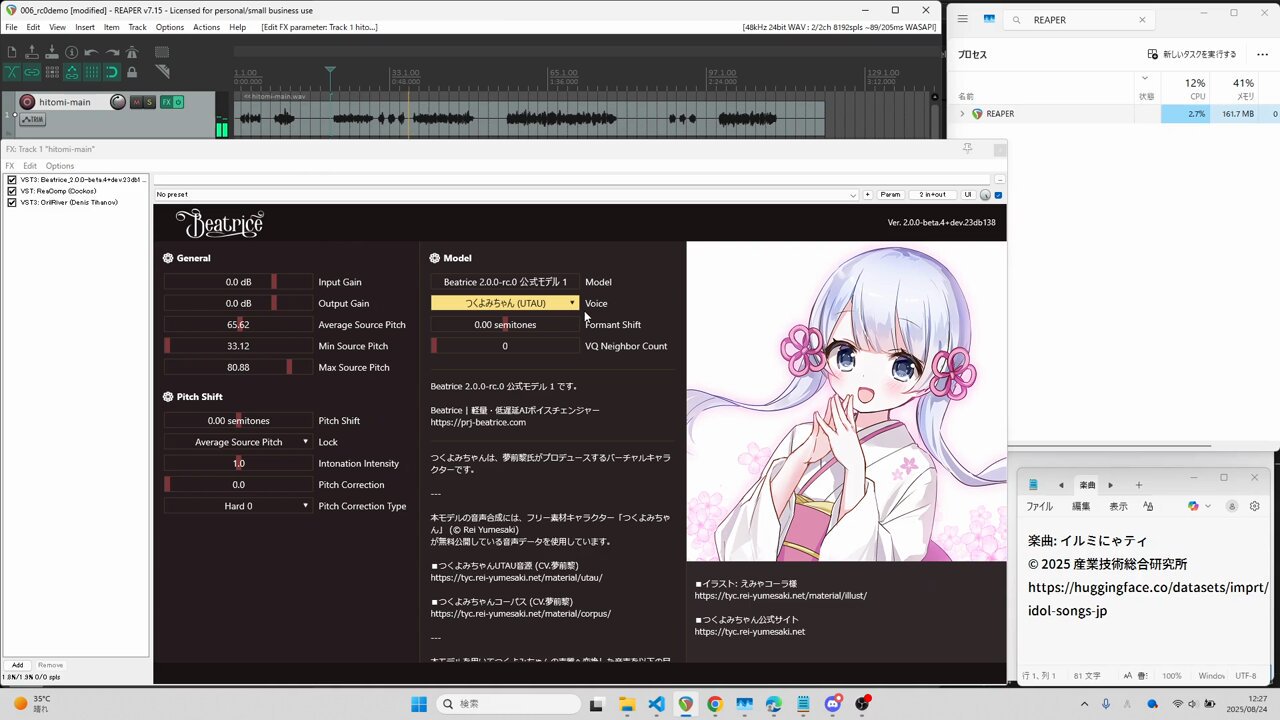Viewport: 1280px width, 720px height.
Task: Click the Intonation Intensity slider
Action: pos(238,463)
